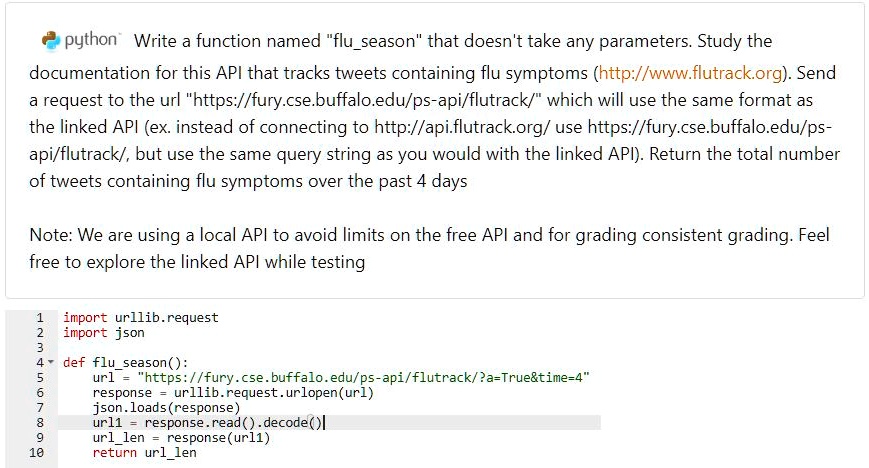Click the url_len = response(url1) line
The image size is (869, 468).
click(181, 438)
